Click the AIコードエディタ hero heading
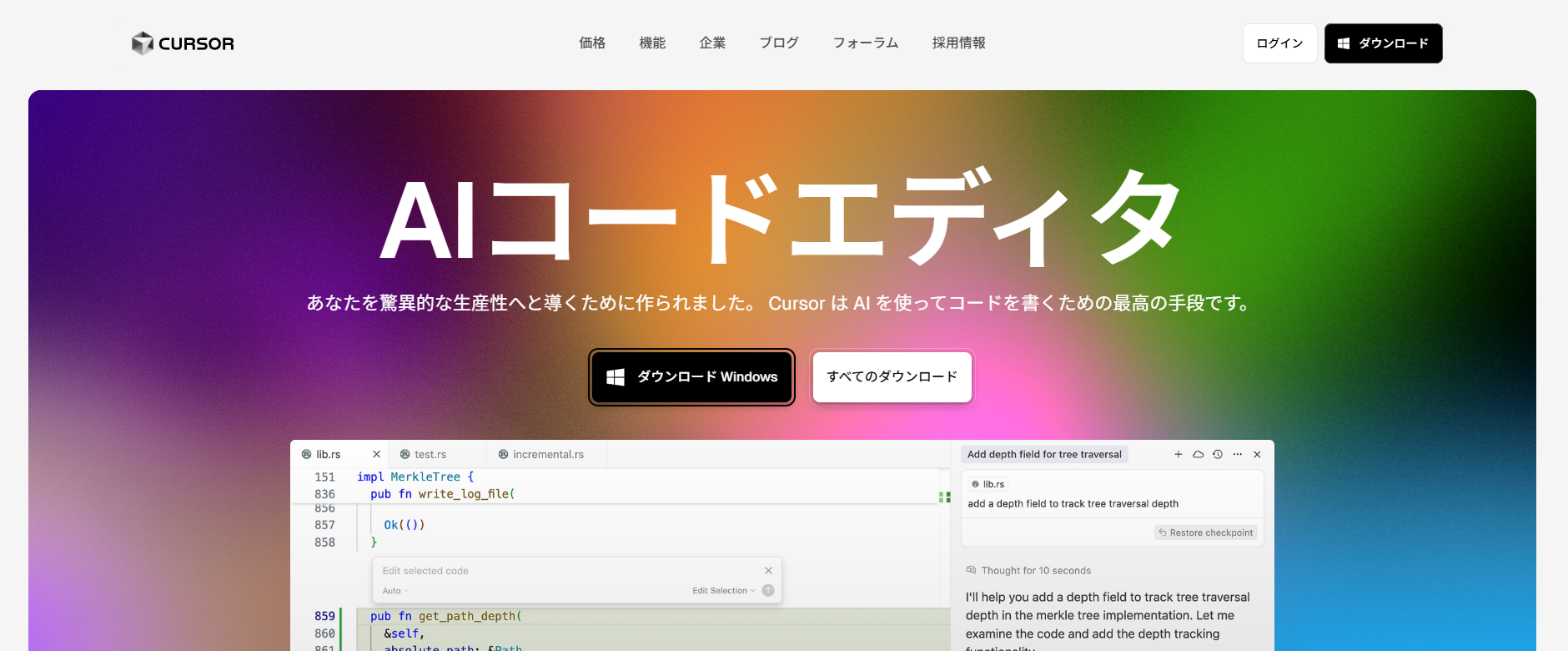Screen dimensions: 1568x651 781,219
